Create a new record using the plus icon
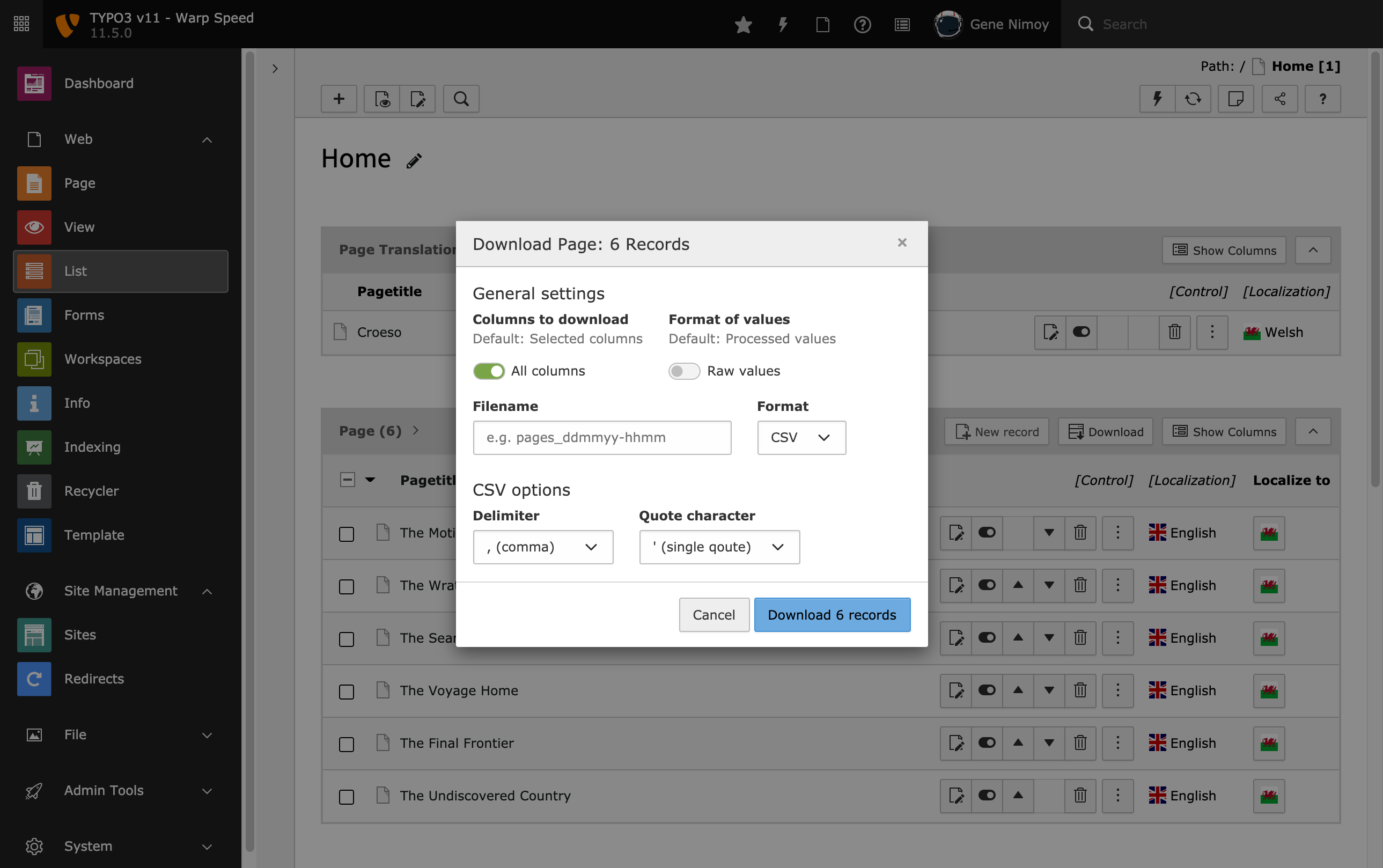Viewport: 1383px width, 868px height. 339,99
